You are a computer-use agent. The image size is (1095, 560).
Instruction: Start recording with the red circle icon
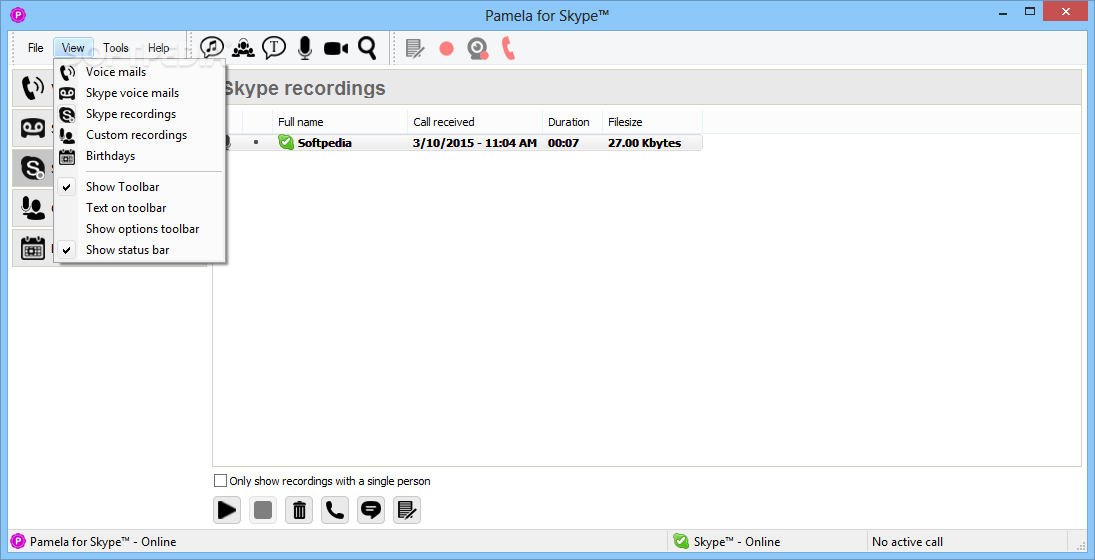(x=446, y=48)
